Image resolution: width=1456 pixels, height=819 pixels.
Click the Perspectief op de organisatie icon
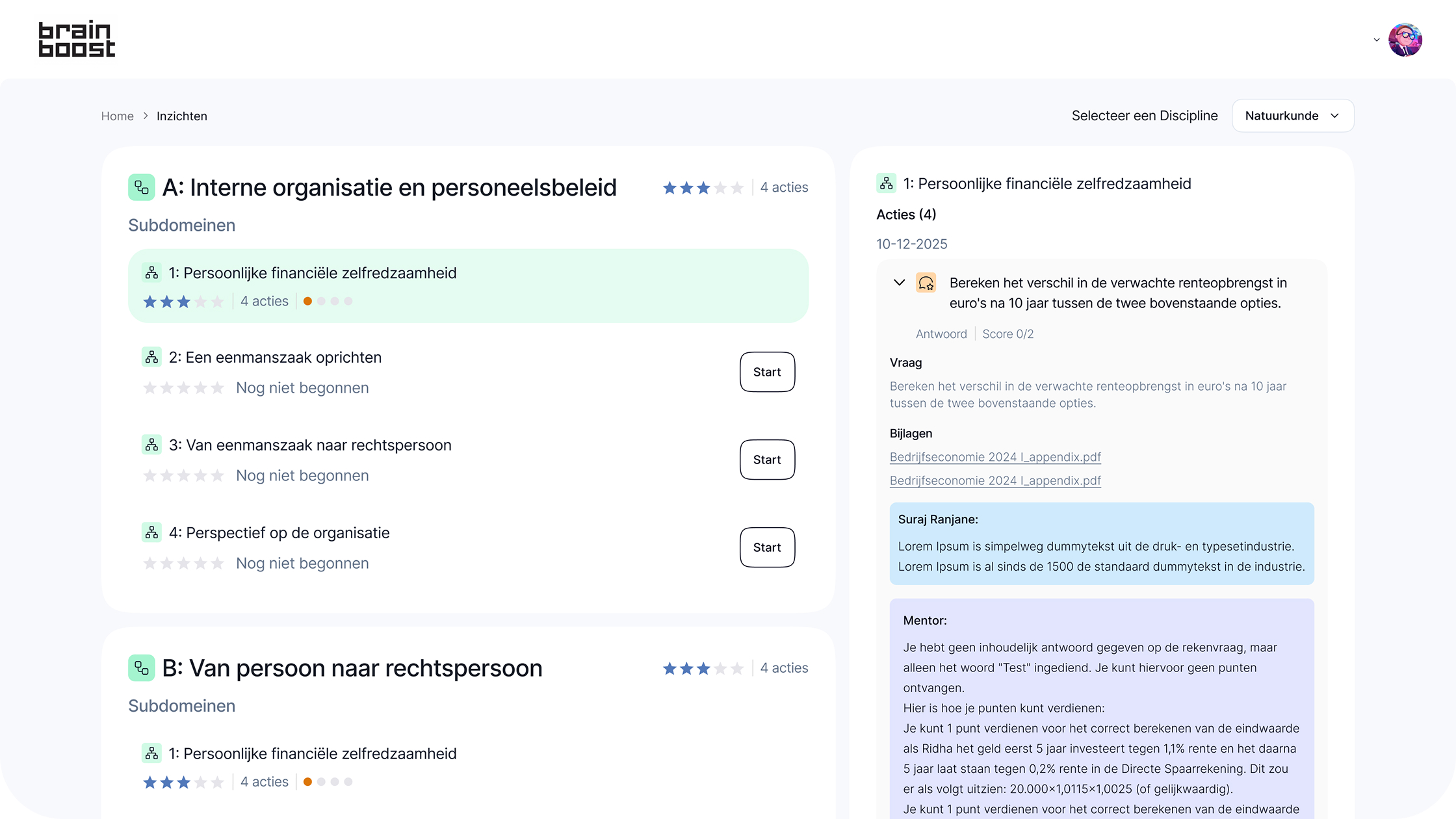[151, 532]
